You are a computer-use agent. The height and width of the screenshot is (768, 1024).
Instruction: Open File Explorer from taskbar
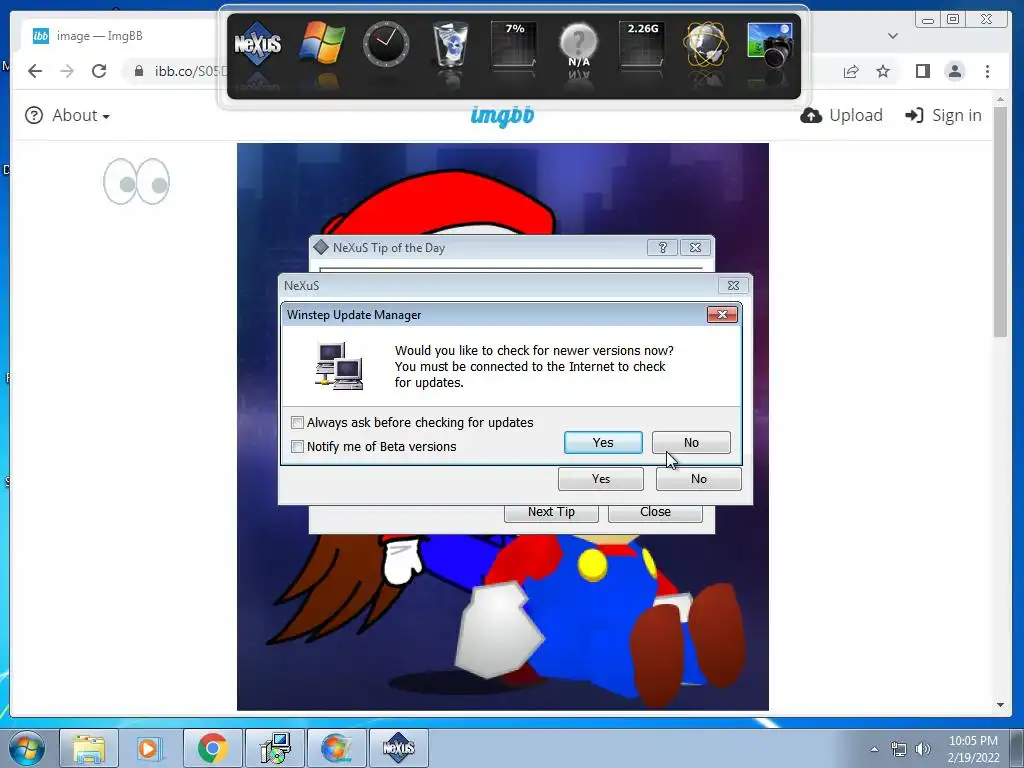[x=89, y=748]
